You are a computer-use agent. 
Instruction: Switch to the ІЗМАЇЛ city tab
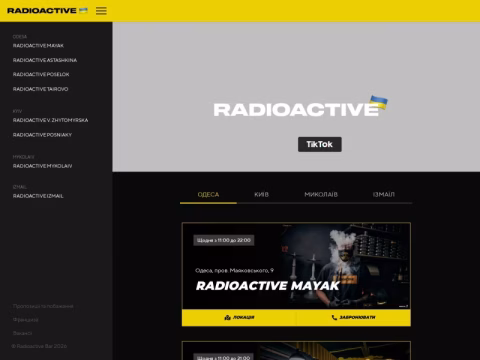[x=384, y=195]
